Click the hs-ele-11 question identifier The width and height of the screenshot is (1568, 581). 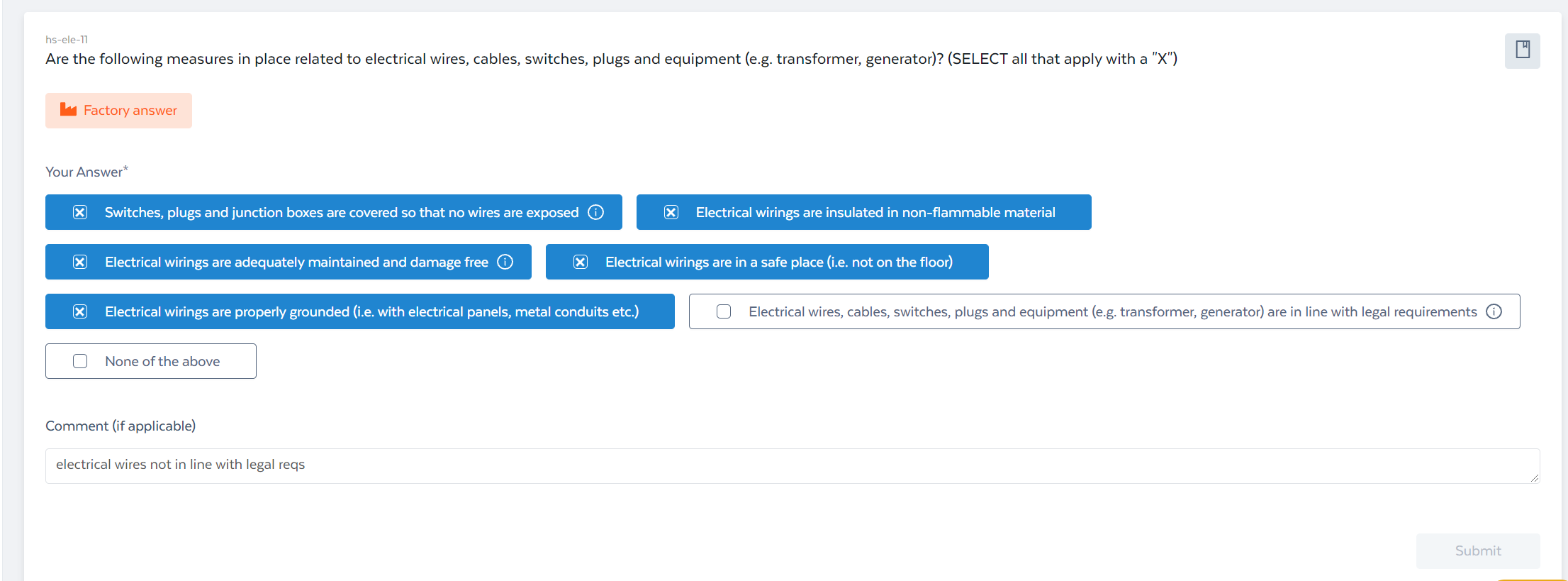coord(67,40)
